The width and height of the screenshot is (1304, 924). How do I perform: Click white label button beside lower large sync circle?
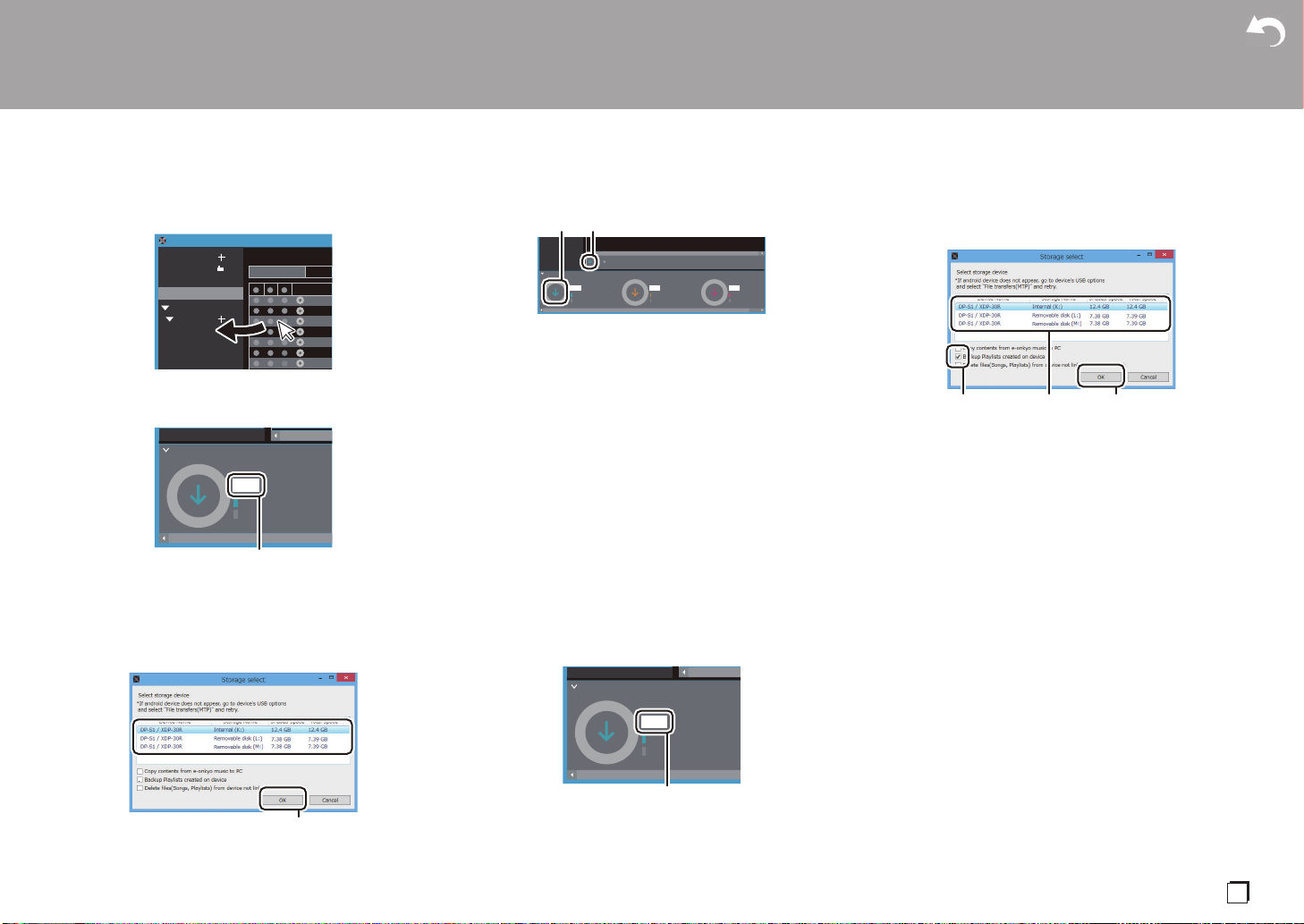coord(656,722)
